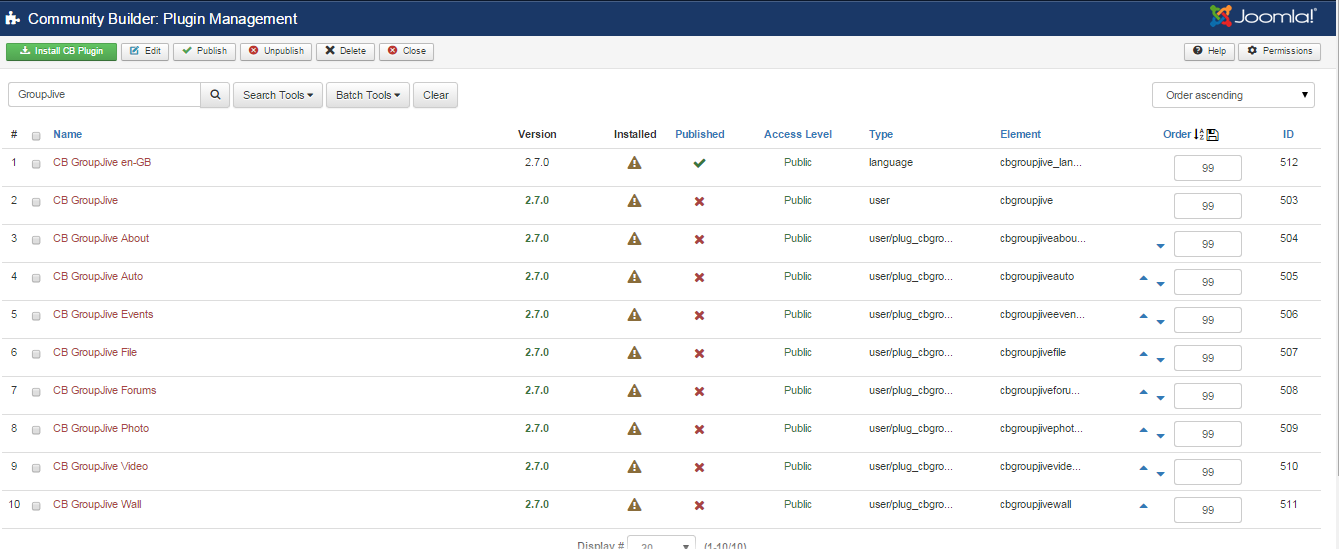Click red X published icon for CB GroupJive Events
Viewport: 1339px width, 549px height.
(699, 315)
